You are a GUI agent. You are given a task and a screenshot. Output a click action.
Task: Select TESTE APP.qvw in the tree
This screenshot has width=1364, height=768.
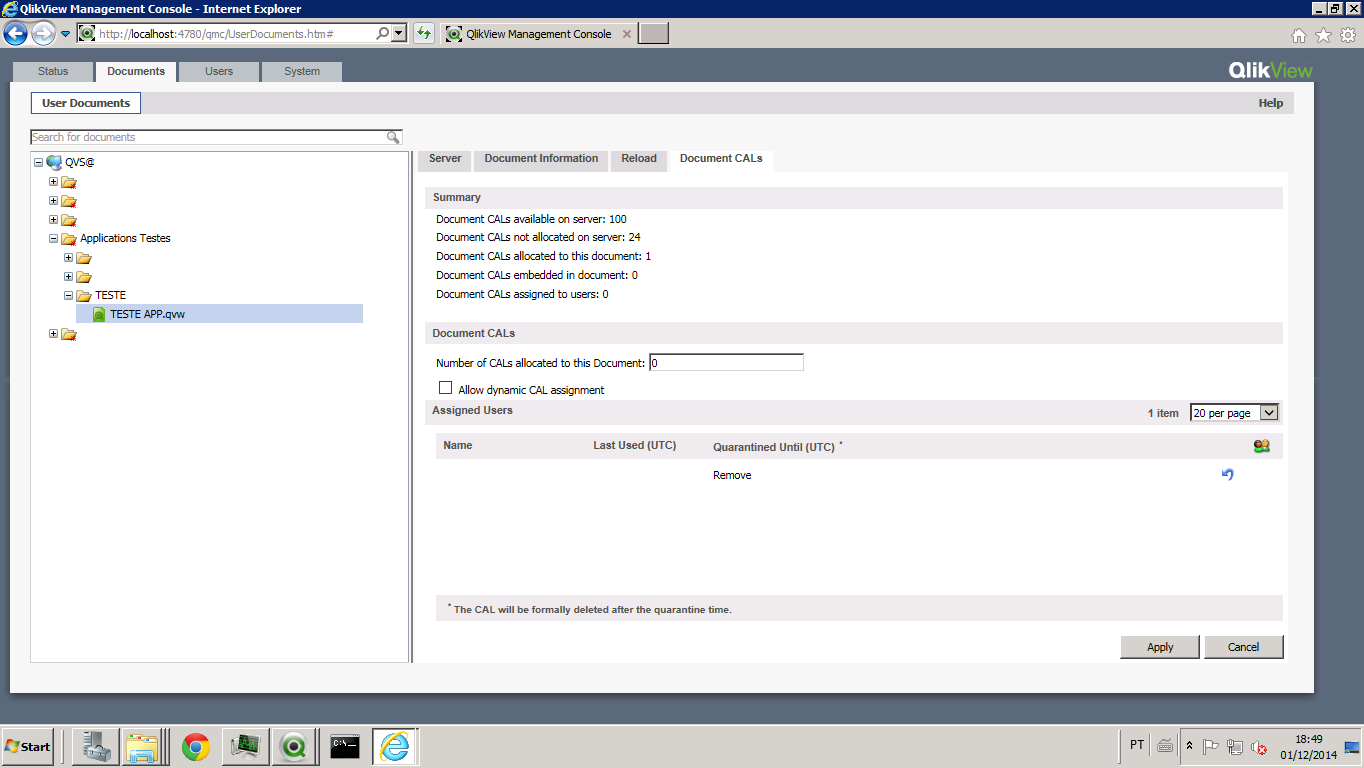[219, 314]
